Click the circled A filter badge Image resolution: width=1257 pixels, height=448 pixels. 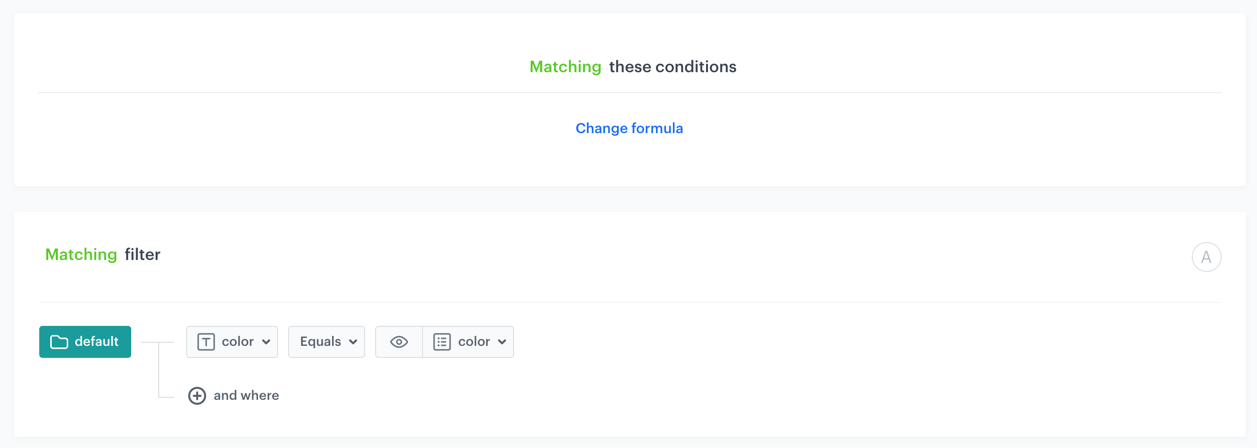point(1206,257)
